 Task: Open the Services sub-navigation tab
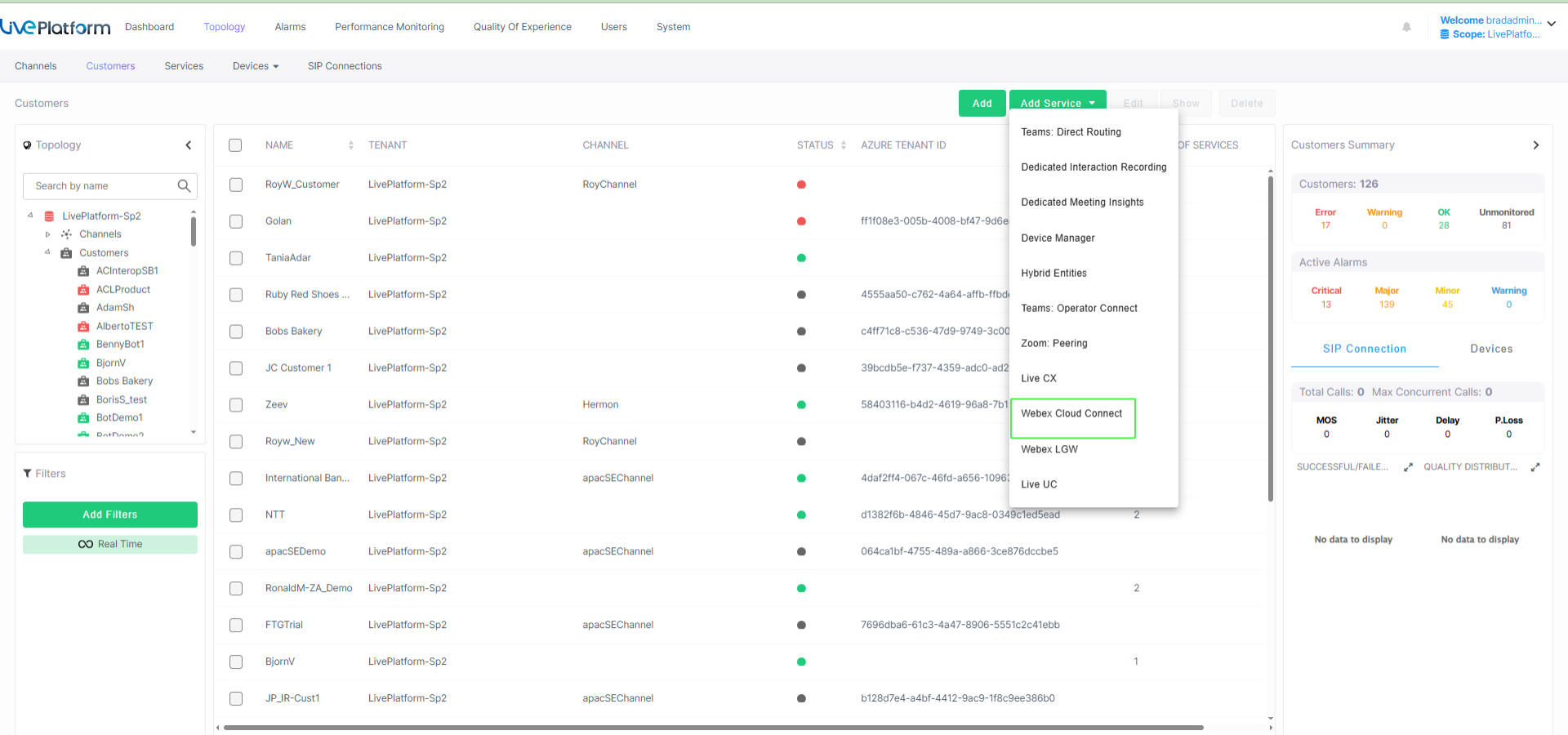[184, 66]
